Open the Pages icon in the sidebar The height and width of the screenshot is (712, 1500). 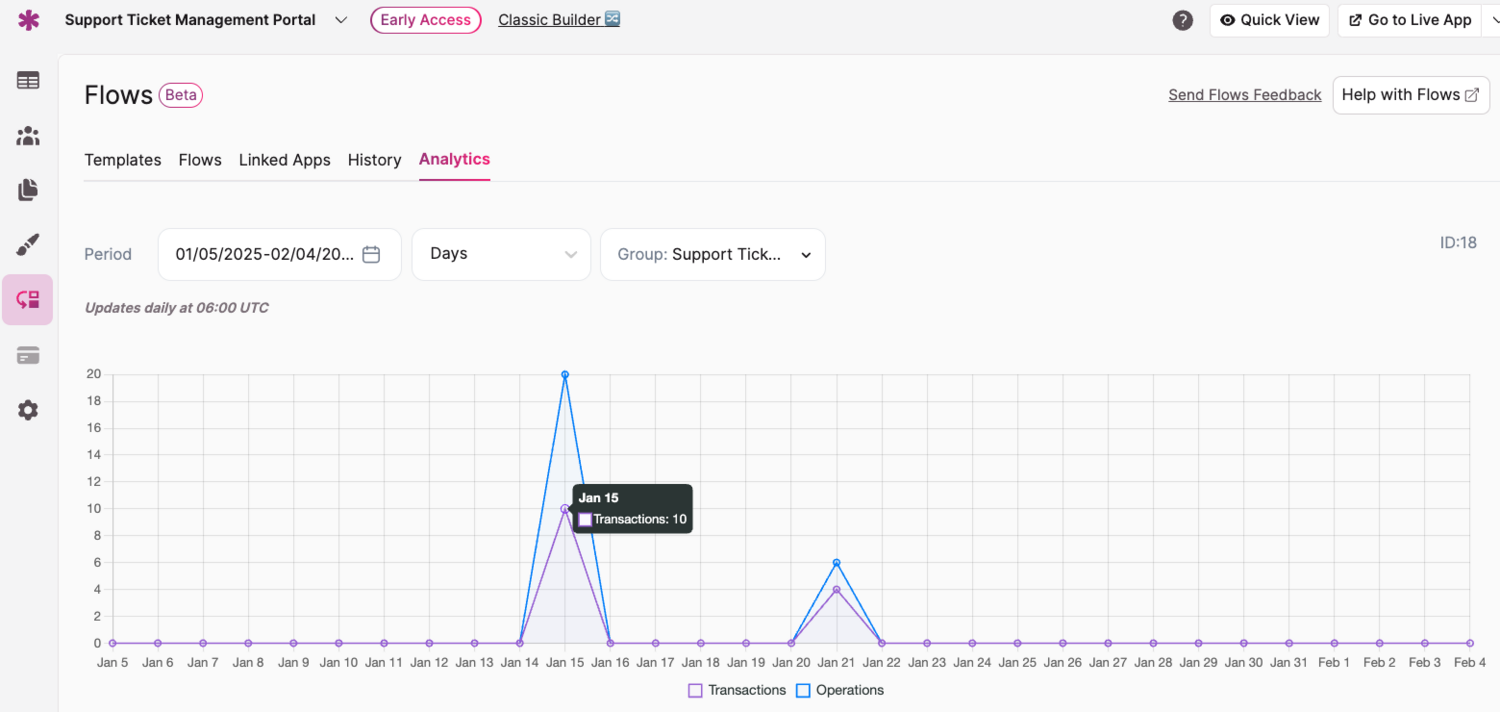pyautogui.click(x=28, y=190)
